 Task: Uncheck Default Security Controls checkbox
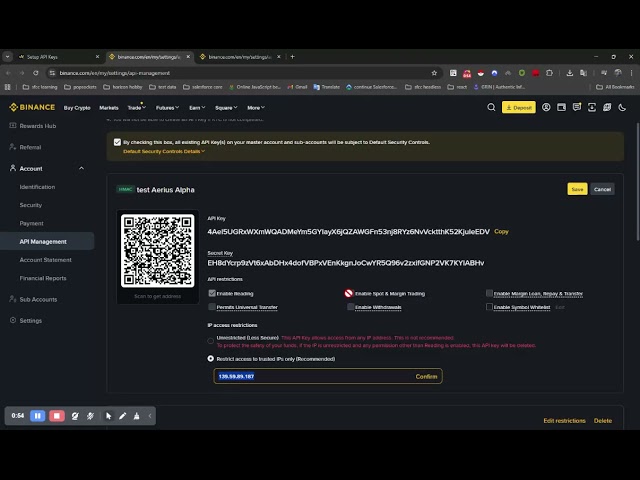pos(118,142)
